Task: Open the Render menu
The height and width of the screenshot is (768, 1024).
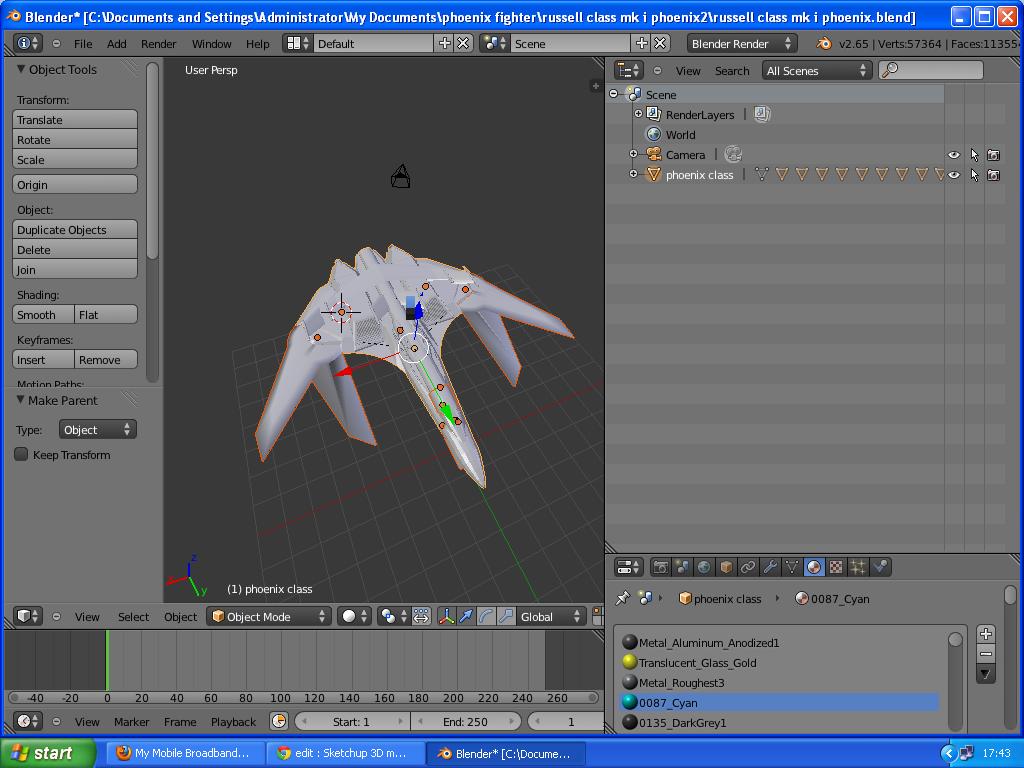Action: pyautogui.click(x=158, y=43)
